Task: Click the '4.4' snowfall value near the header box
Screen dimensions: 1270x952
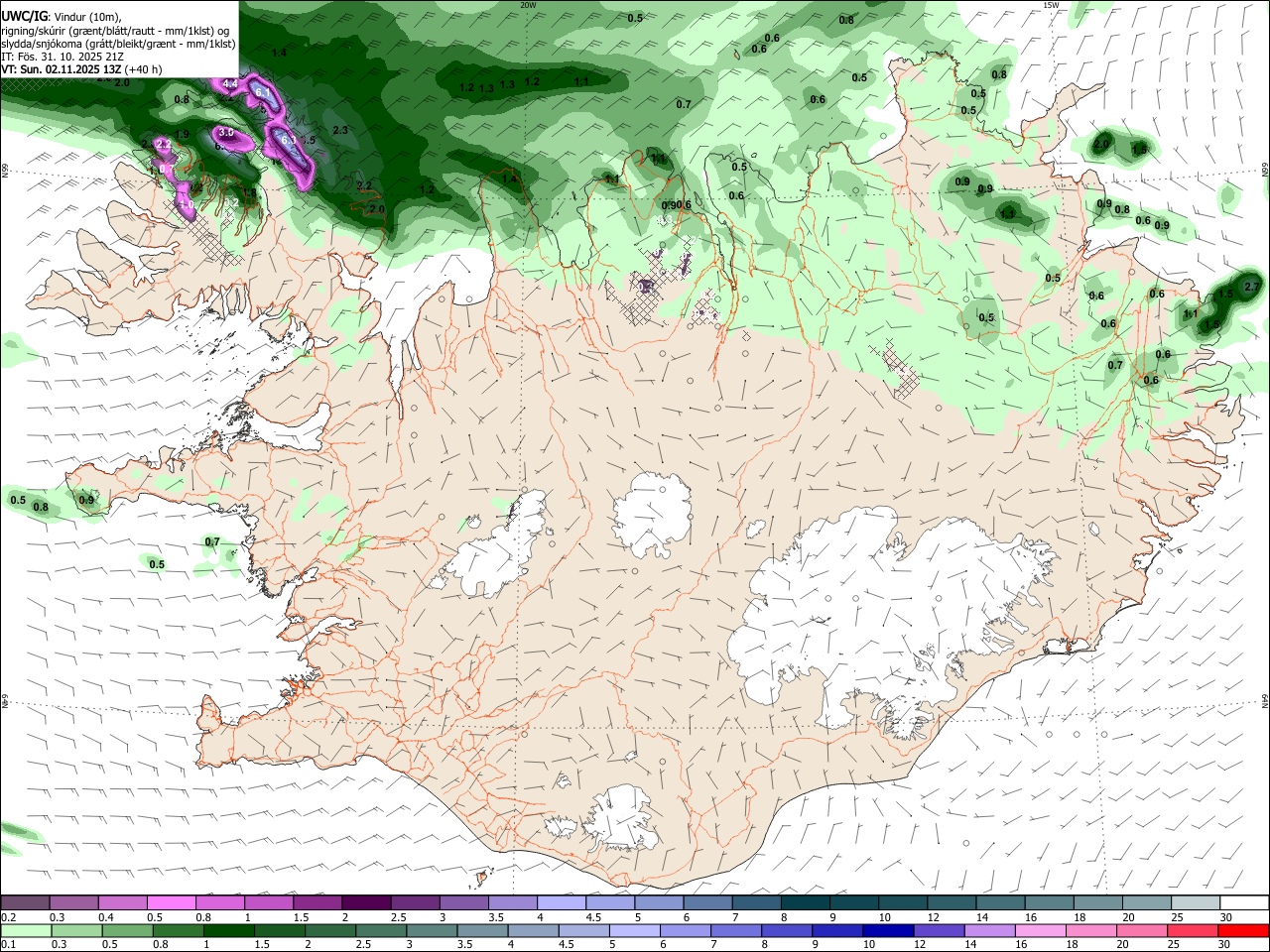Action: click(230, 84)
